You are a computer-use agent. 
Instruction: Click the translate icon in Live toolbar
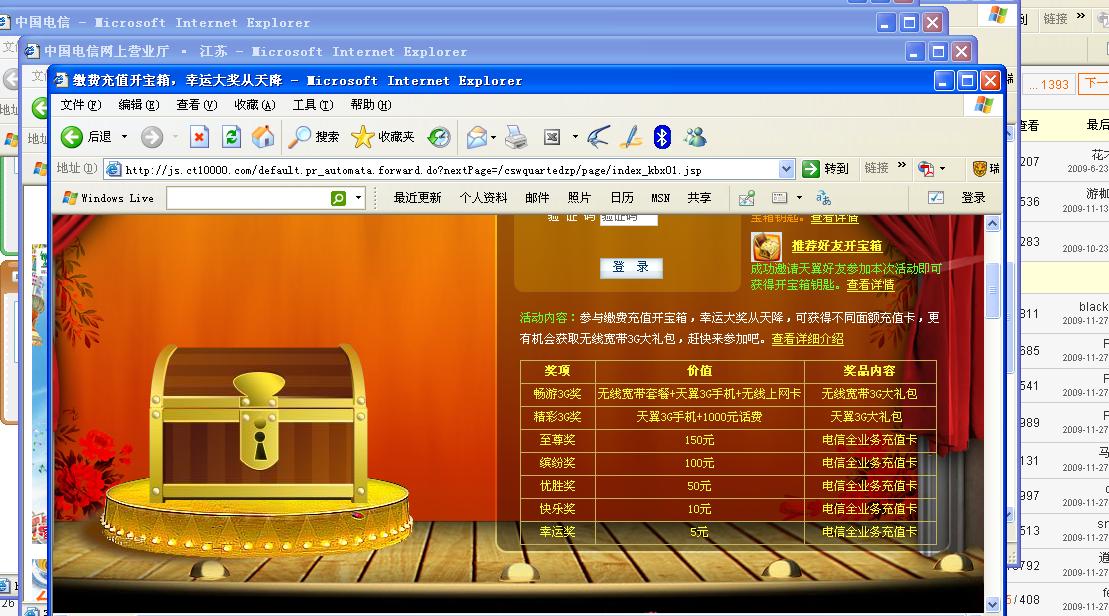pyautogui.click(x=823, y=198)
